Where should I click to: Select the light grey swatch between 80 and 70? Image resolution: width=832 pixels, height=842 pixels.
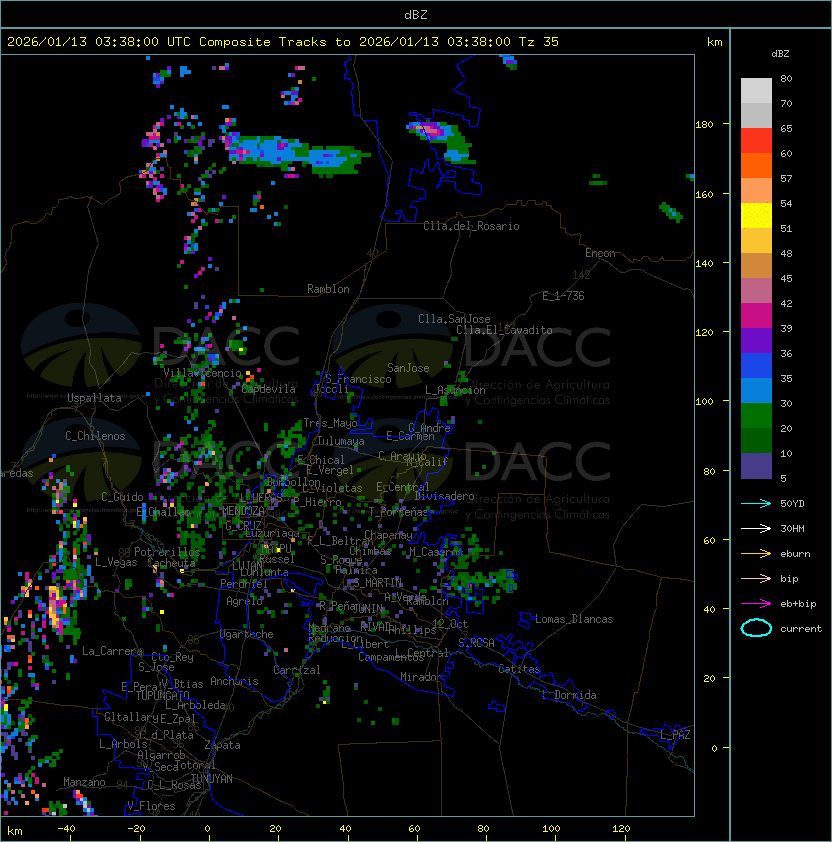[756, 90]
